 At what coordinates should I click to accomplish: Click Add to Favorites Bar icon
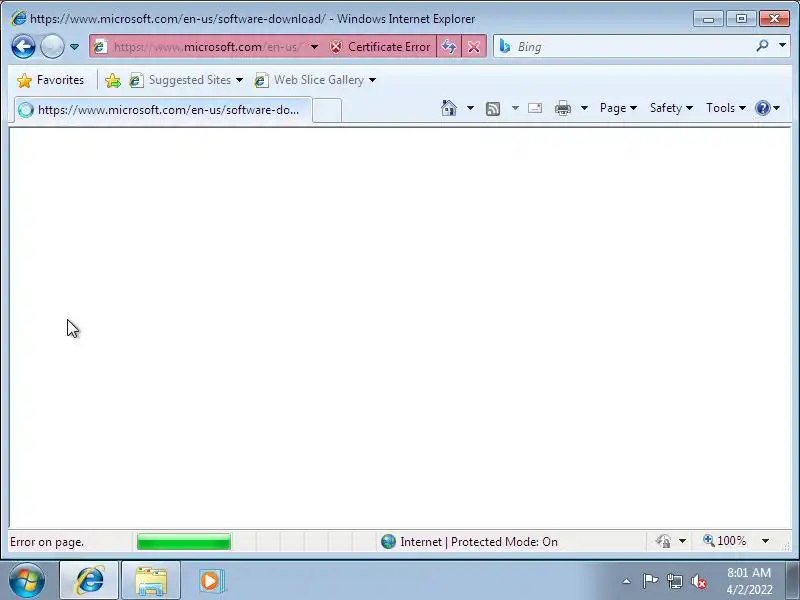click(113, 80)
